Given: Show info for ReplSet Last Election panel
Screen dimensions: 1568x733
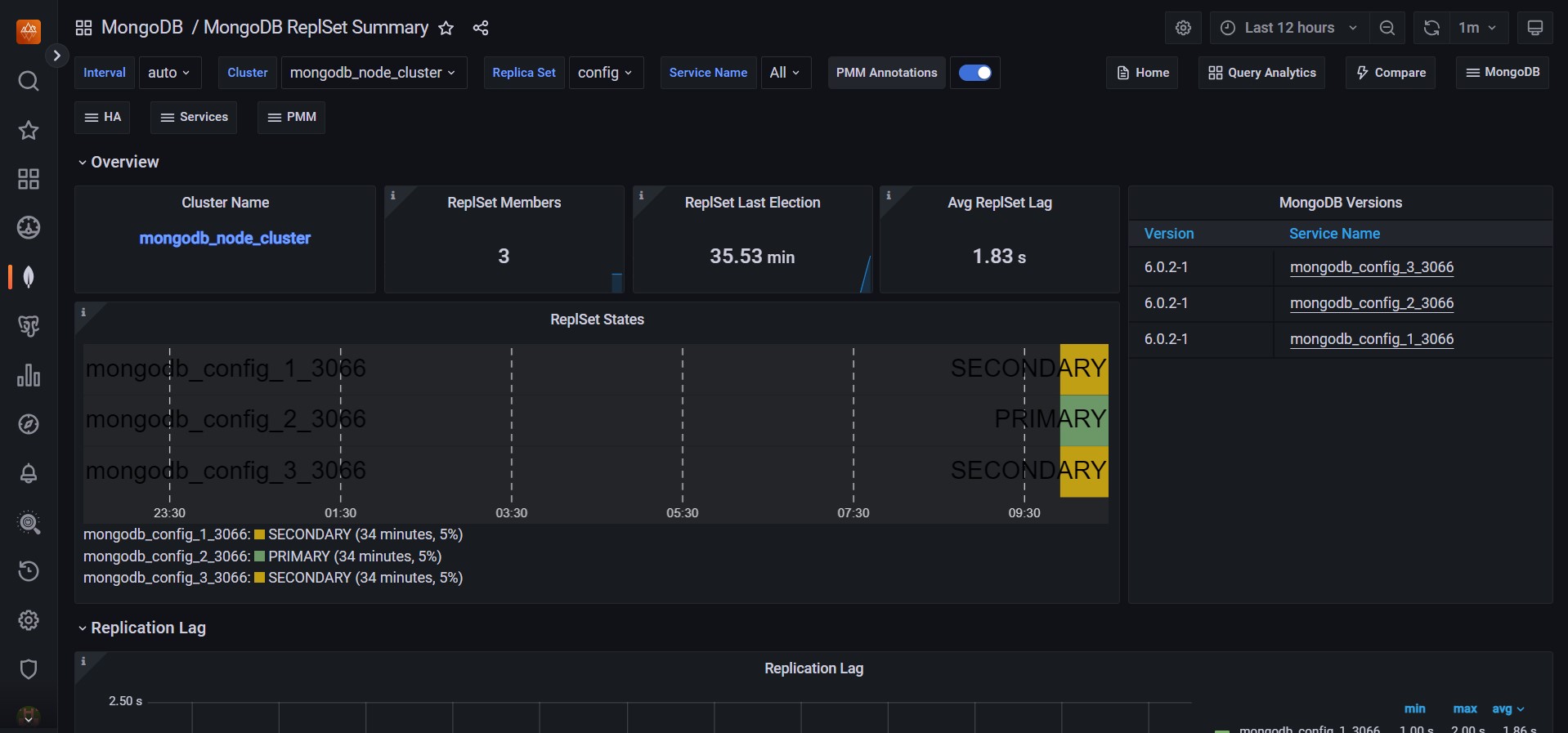Looking at the screenshot, I should coord(642,195).
